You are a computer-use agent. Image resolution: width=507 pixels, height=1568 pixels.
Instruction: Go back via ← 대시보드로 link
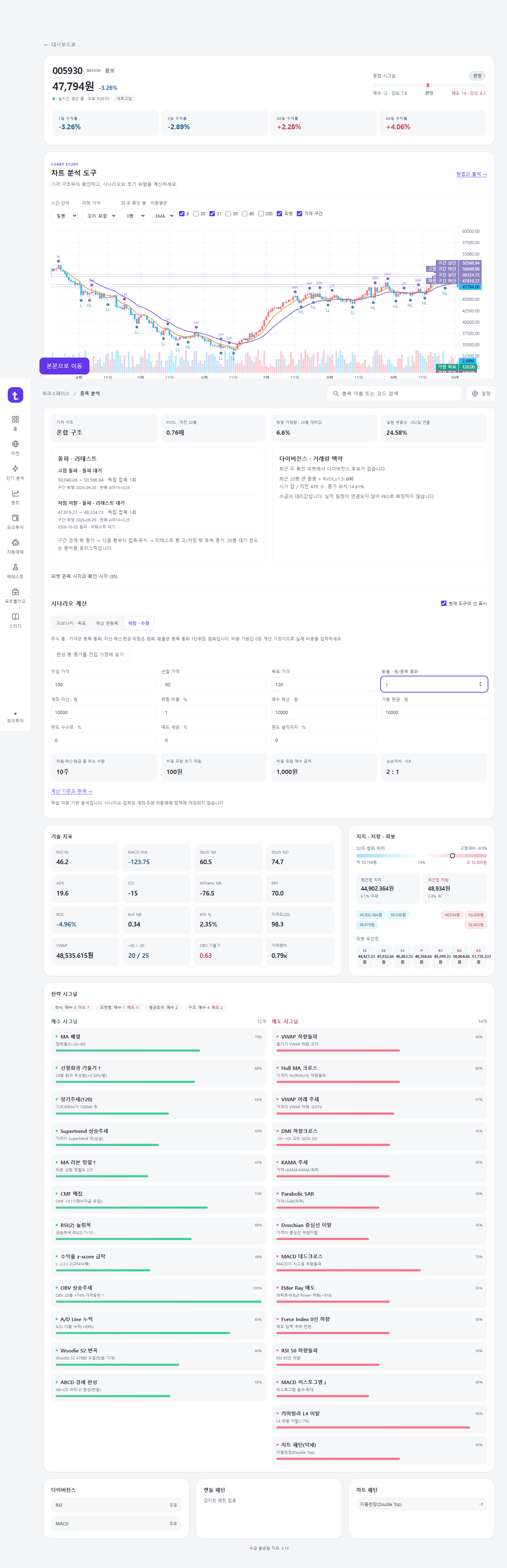(60, 44)
